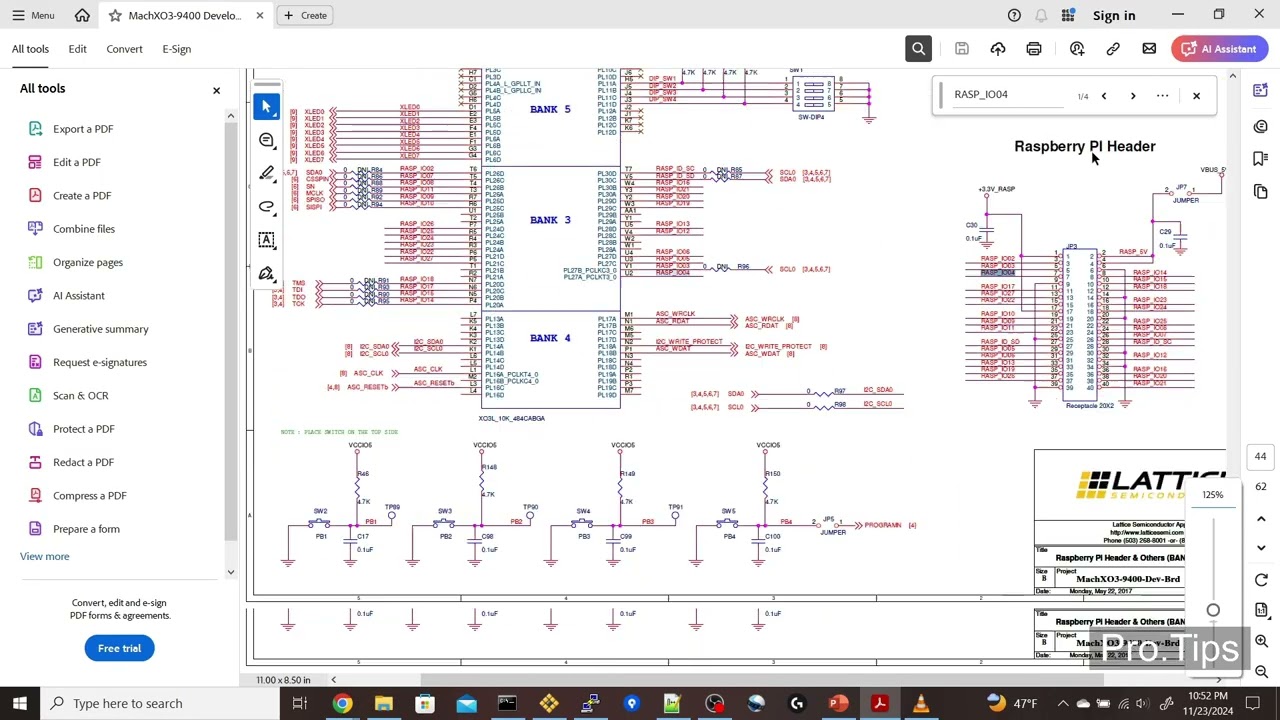This screenshot has width=1280, height=720.
Task: Pick the highlight pen tool in quick toolbar
Action: 266,173
